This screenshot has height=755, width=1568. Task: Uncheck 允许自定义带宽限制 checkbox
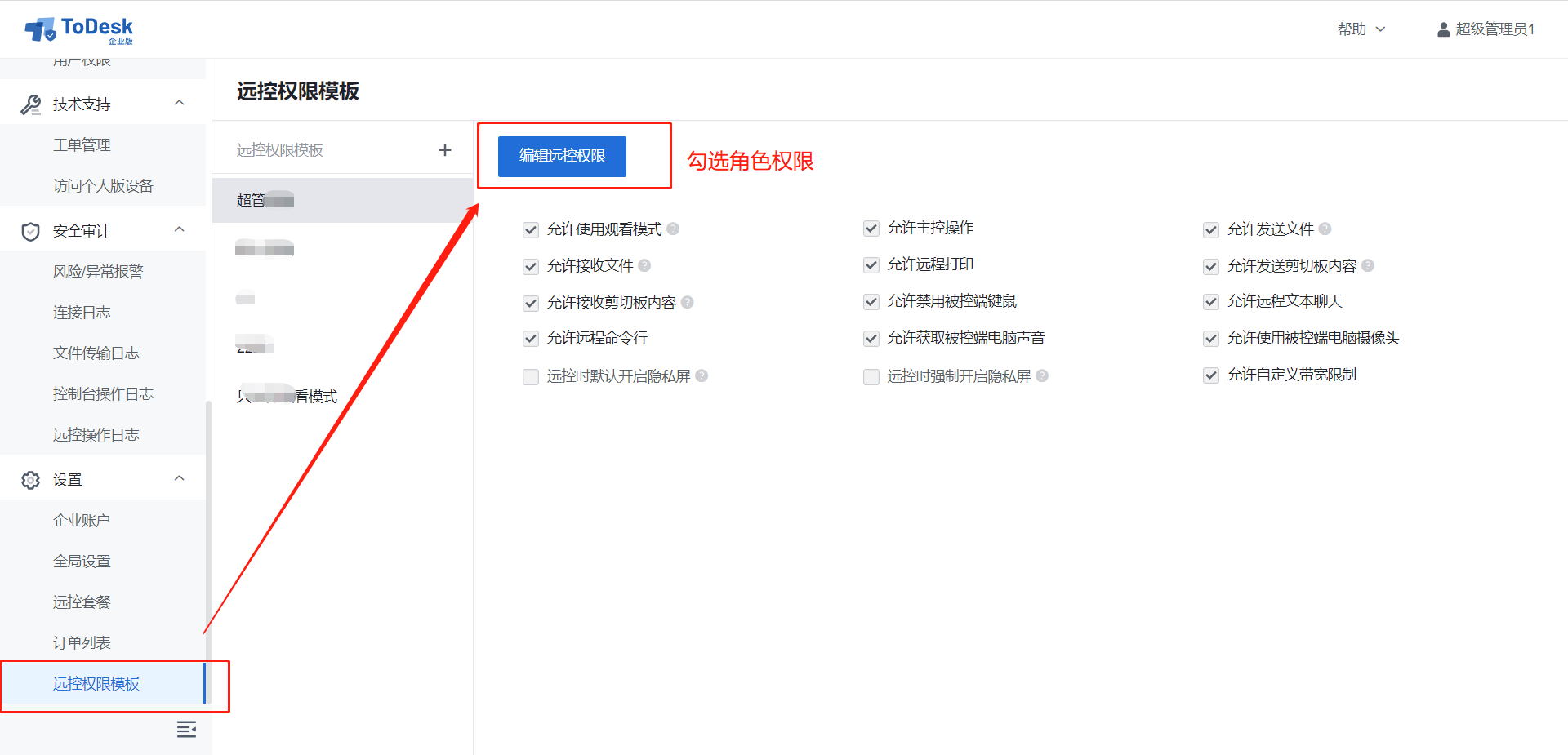(x=1211, y=375)
